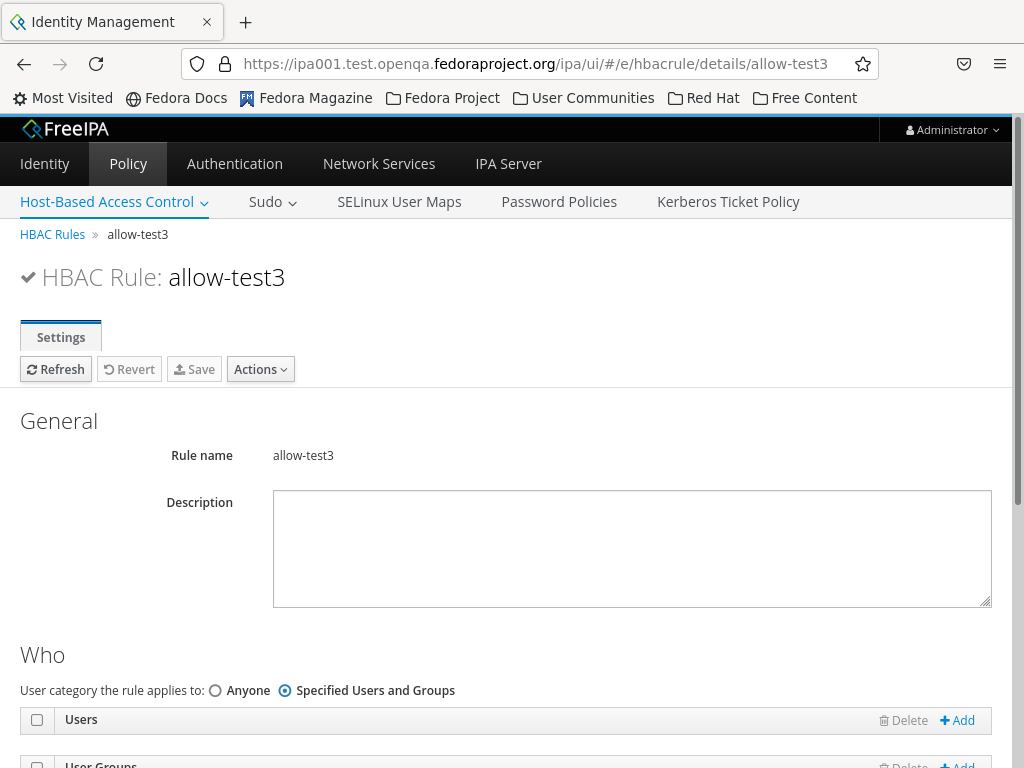Click the General section heading
Image resolution: width=1024 pixels, height=768 pixels.
tap(59, 421)
